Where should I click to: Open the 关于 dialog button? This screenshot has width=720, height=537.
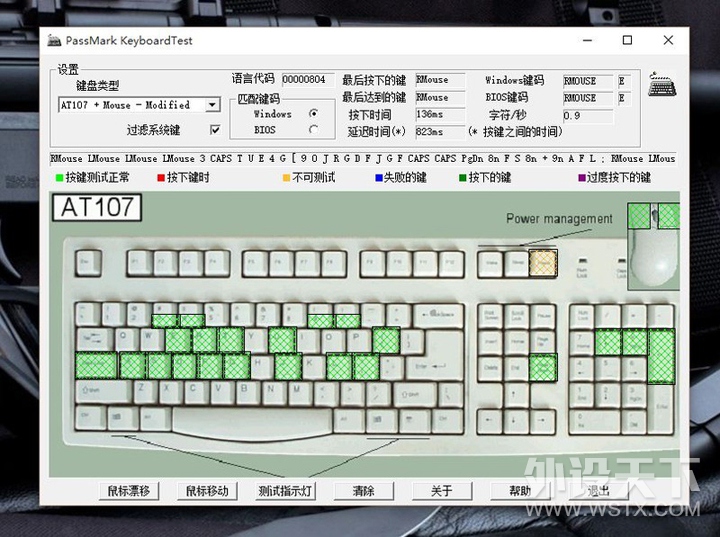tap(442, 491)
